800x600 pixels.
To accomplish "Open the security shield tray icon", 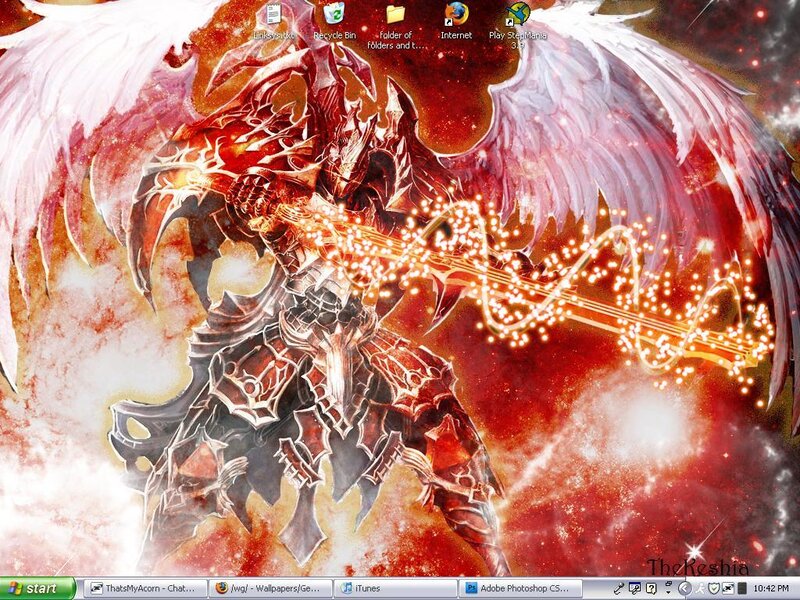I will tap(714, 589).
